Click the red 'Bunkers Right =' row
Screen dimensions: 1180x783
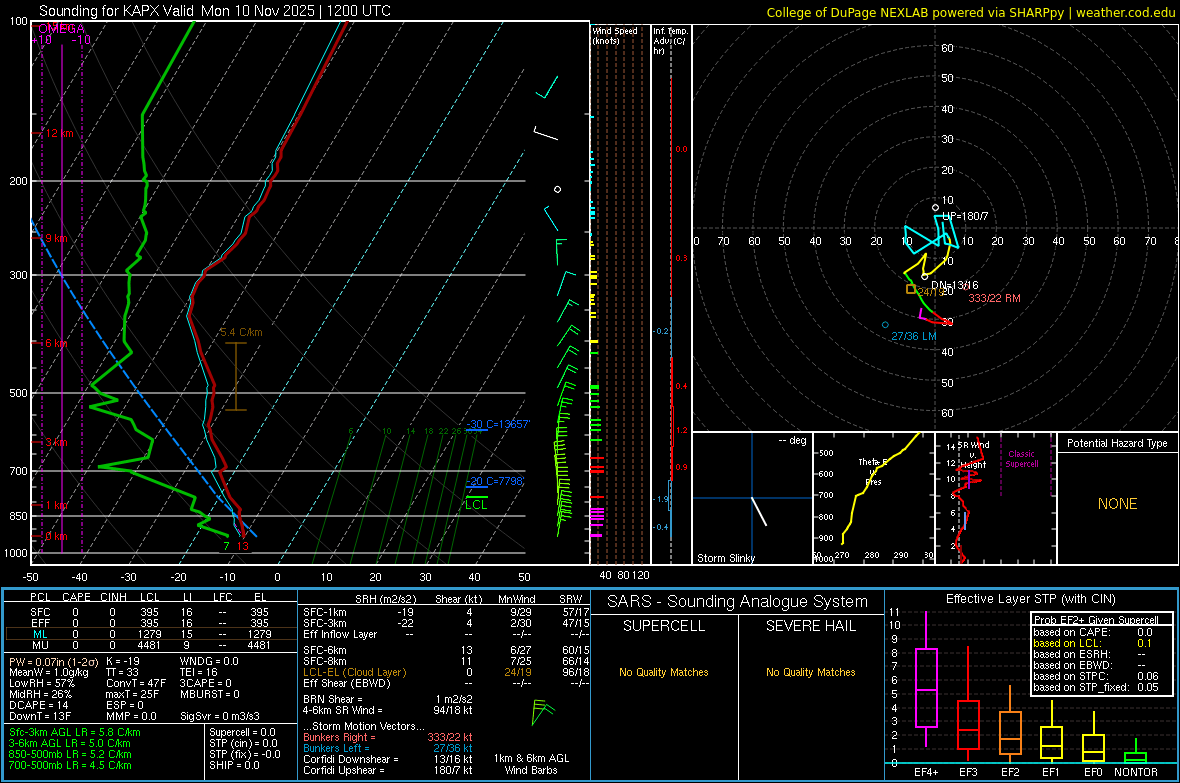point(388,737)
